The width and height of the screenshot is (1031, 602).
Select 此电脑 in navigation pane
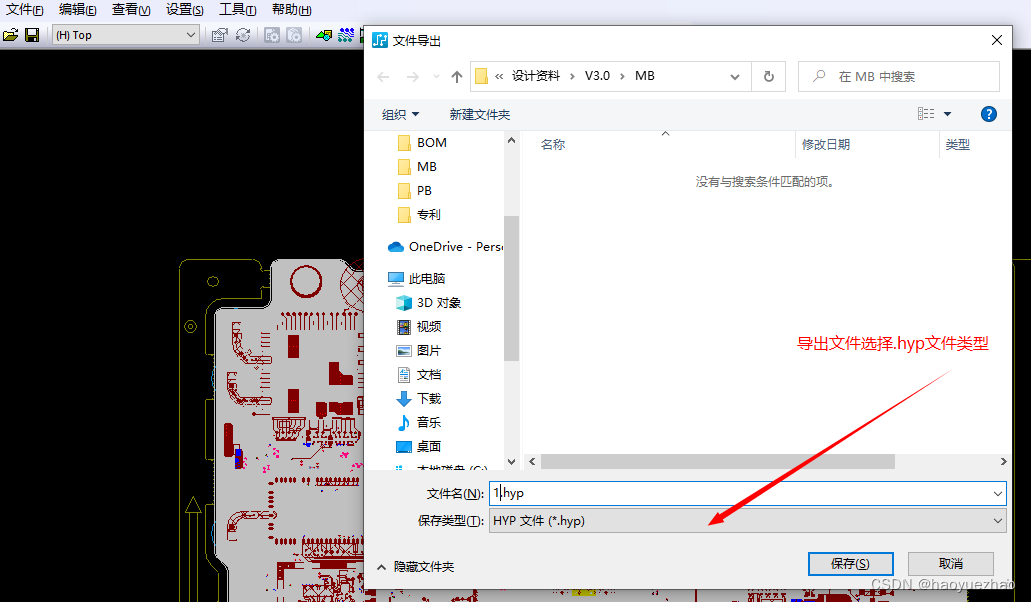(x=417, y=279)
